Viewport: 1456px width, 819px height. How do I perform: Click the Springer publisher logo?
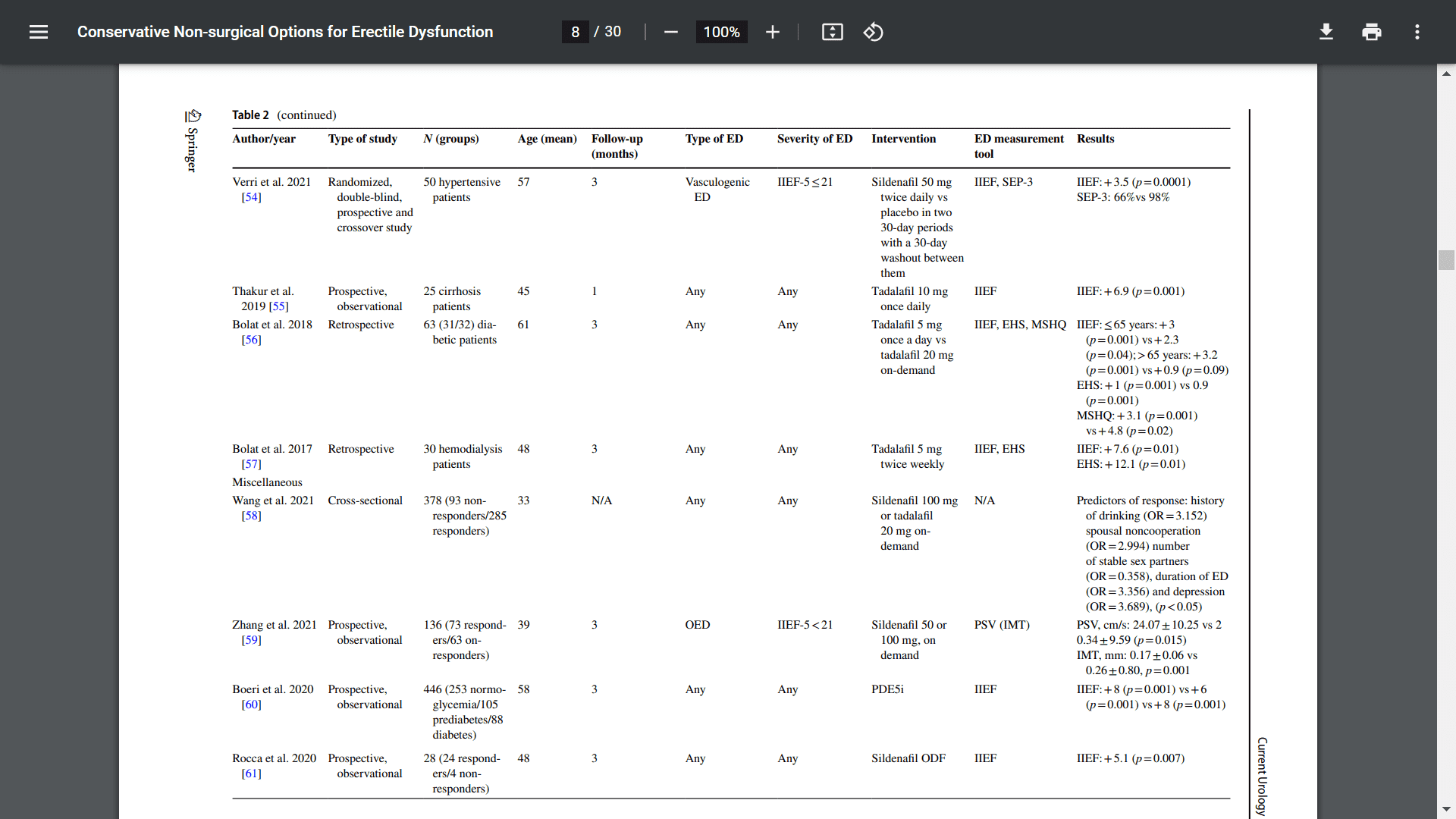pos(193,140)
